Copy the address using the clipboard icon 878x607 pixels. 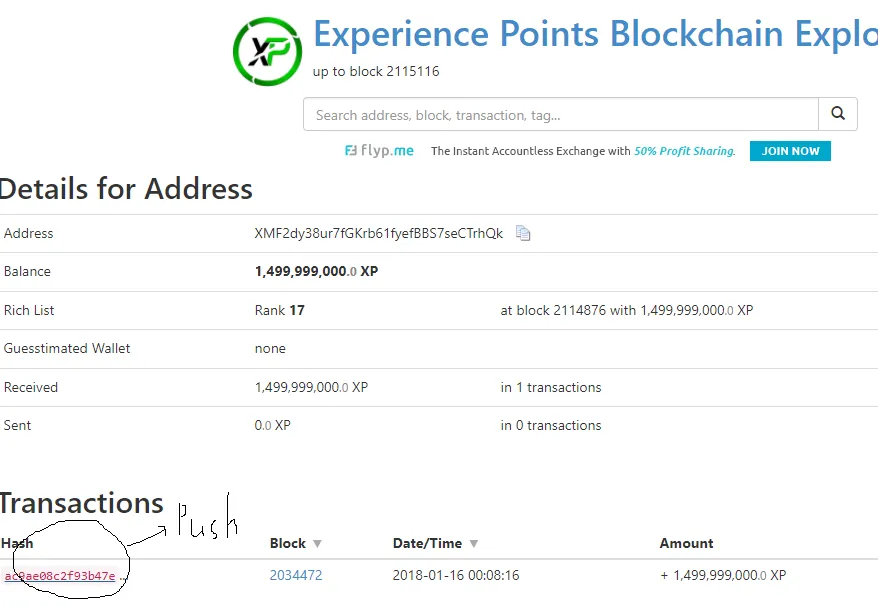coord(522,233)
